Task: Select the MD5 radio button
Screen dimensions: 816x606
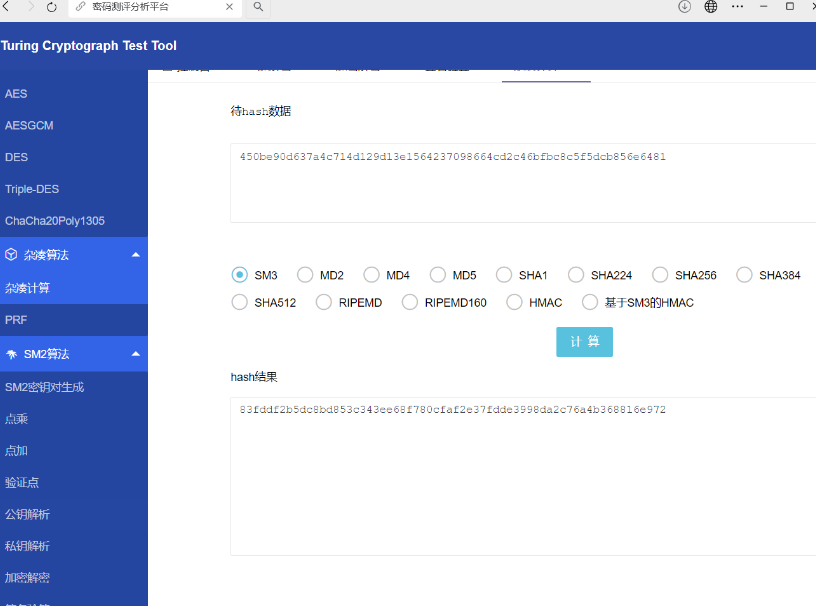Action: point(438,275)
